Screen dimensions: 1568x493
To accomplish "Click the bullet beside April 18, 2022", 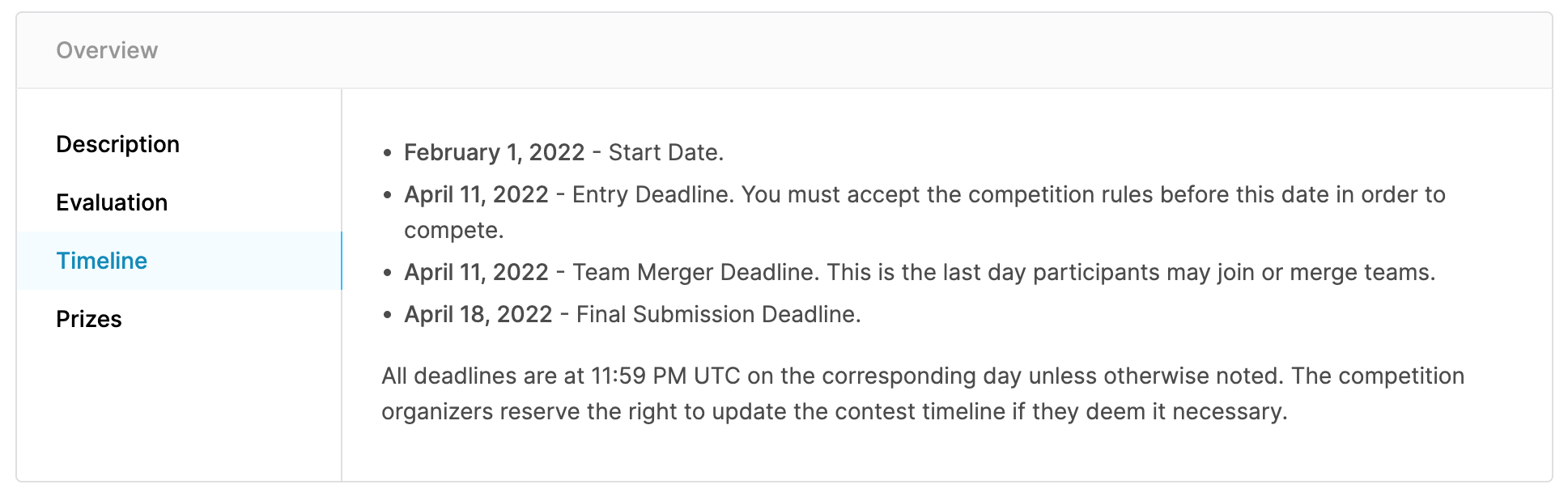I will click(x=388, y=315).
